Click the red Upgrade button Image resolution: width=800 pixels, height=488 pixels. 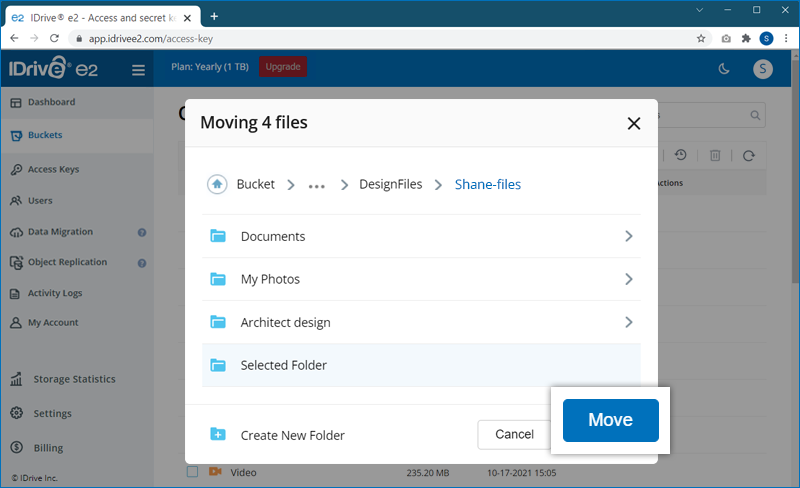coord(283,67)
